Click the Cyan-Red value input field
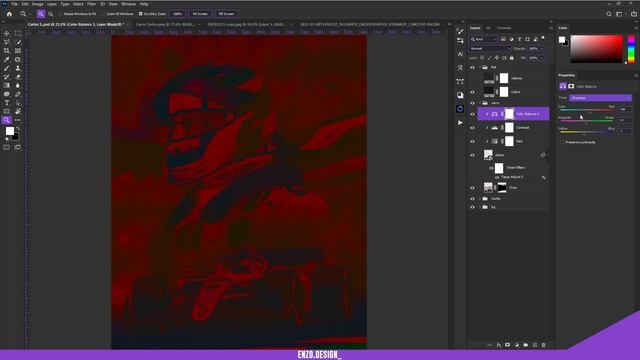The image size is (640, 360). [624, 109]
